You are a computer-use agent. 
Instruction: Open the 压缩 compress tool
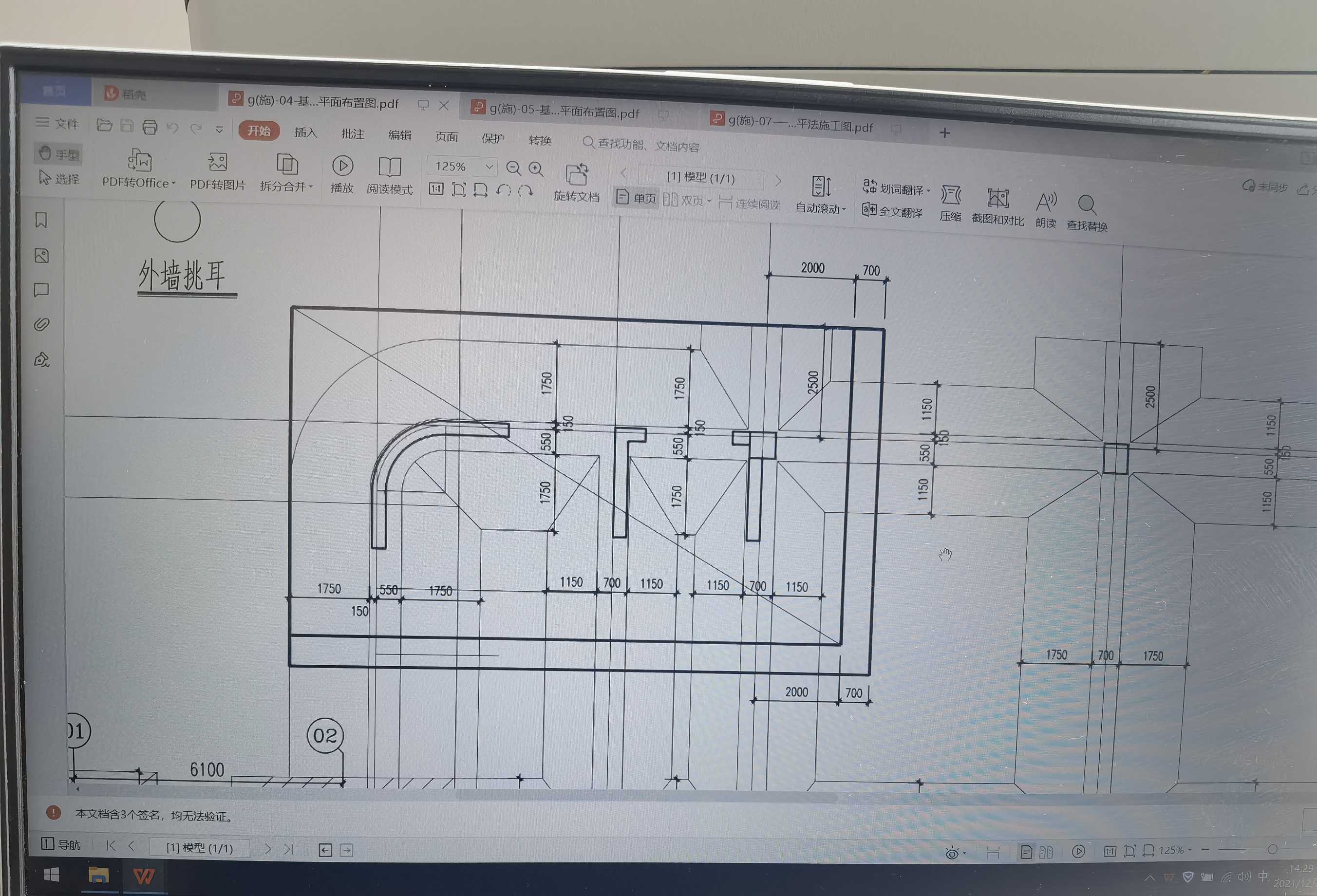click(950, 203)
